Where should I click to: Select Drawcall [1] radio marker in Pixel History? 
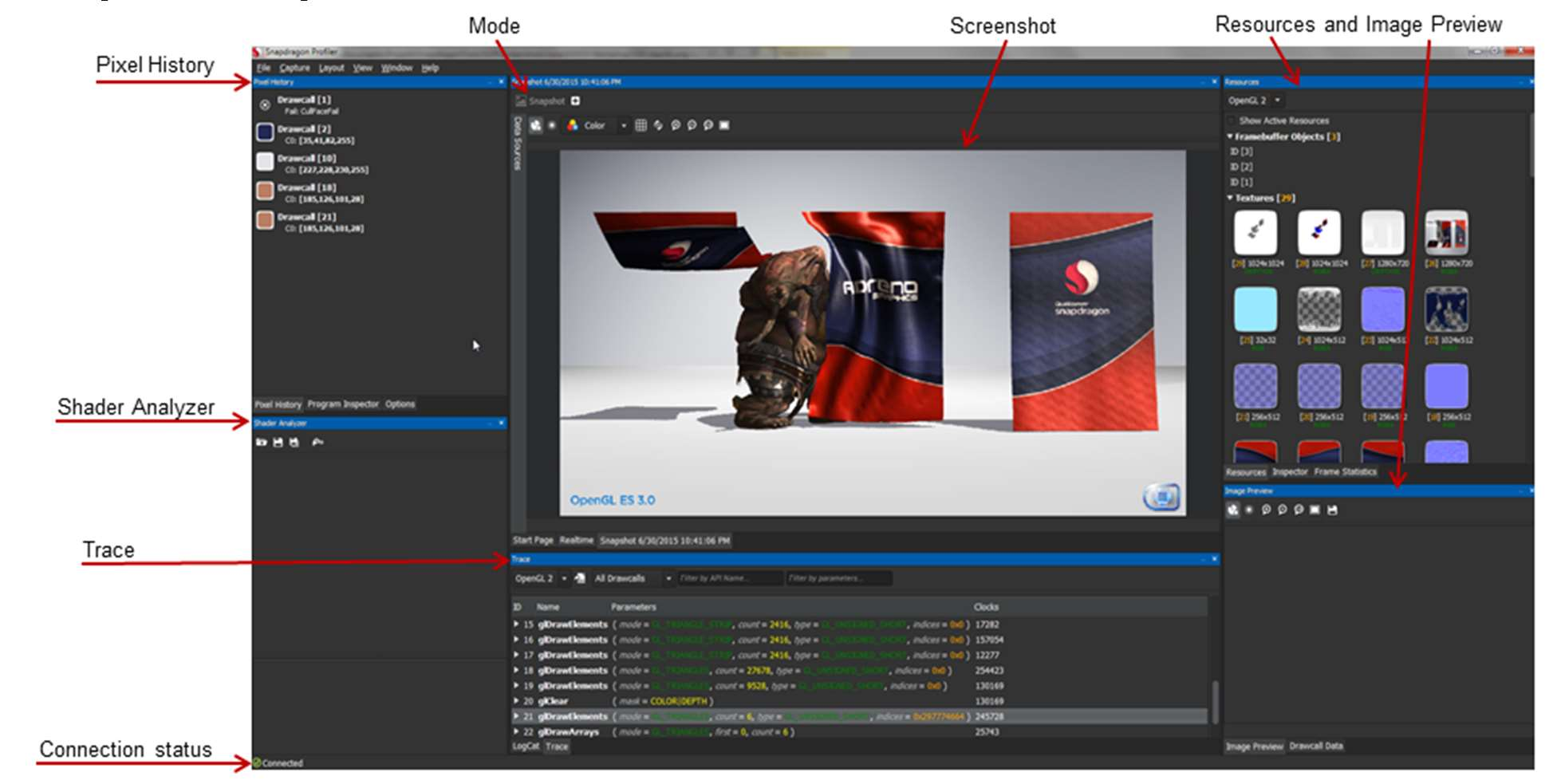(264, 102)
